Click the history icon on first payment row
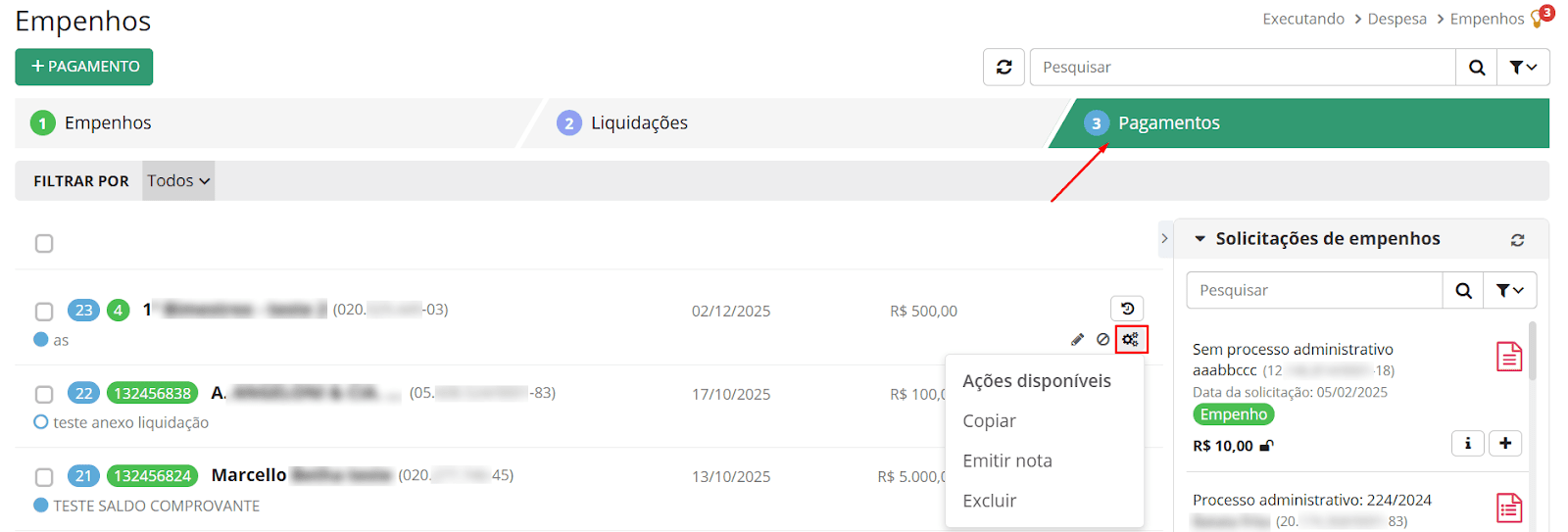Screen dimensions: 1568x532 [x=1127, y=309]
